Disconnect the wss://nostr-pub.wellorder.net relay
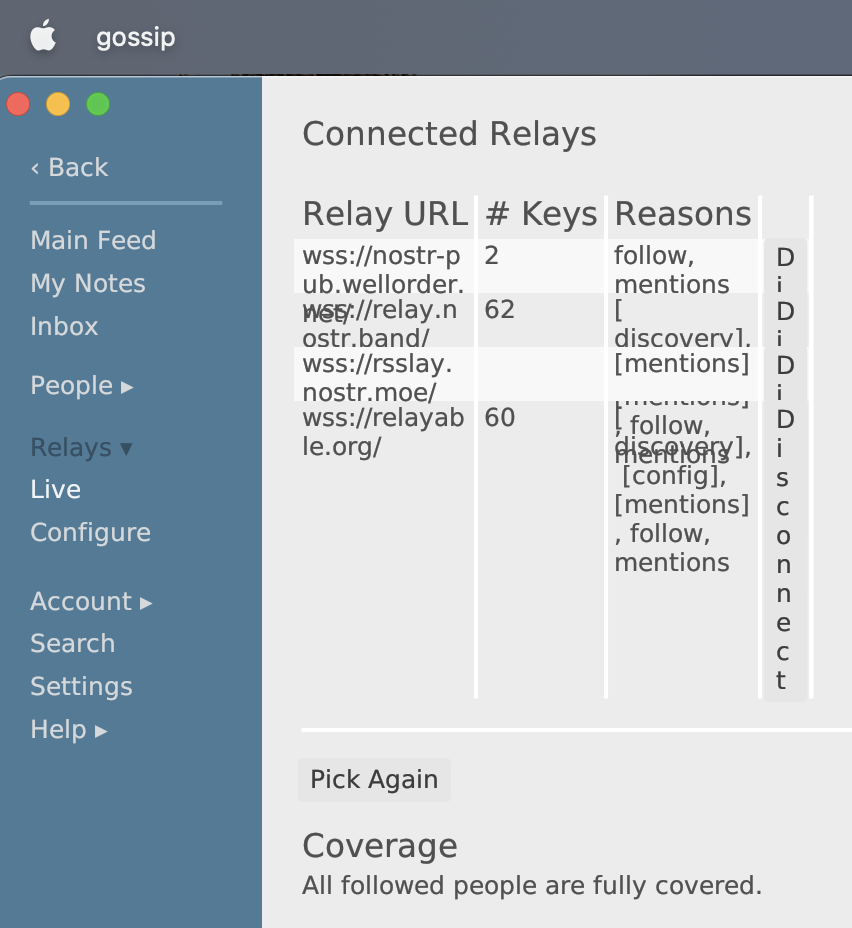852x928 pixels. (x=785, y=270)
